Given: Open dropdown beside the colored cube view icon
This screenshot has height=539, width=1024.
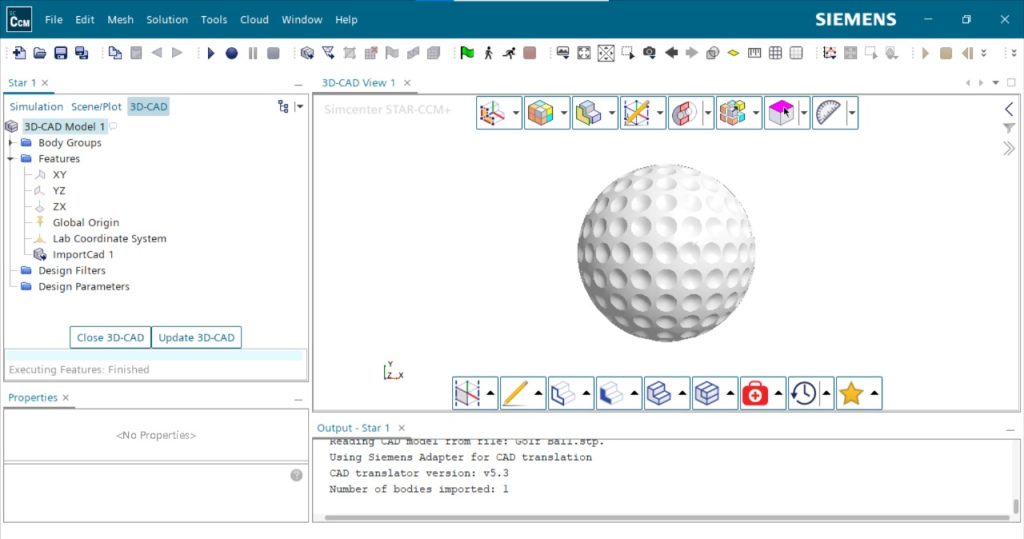Looking at the screenshot, I should [563, 113].
